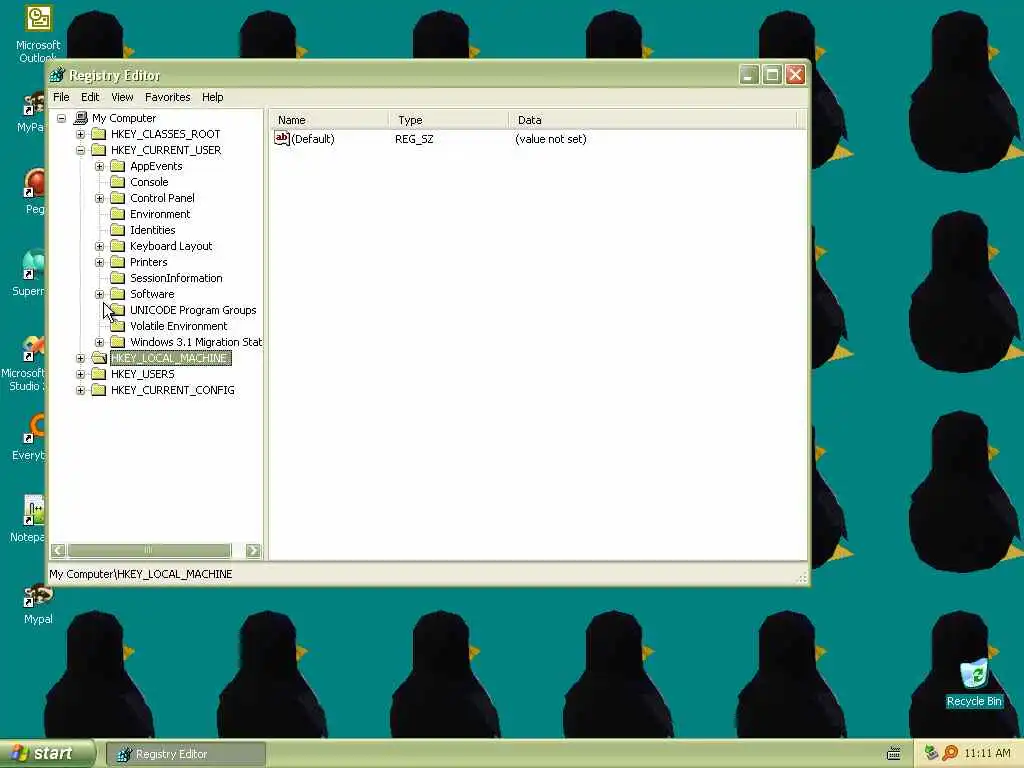This screenshot has width=1024, height=768.
Task: Click the open HKEY_LOCAL_MACHINE folder icon
Action: (99, 358)
